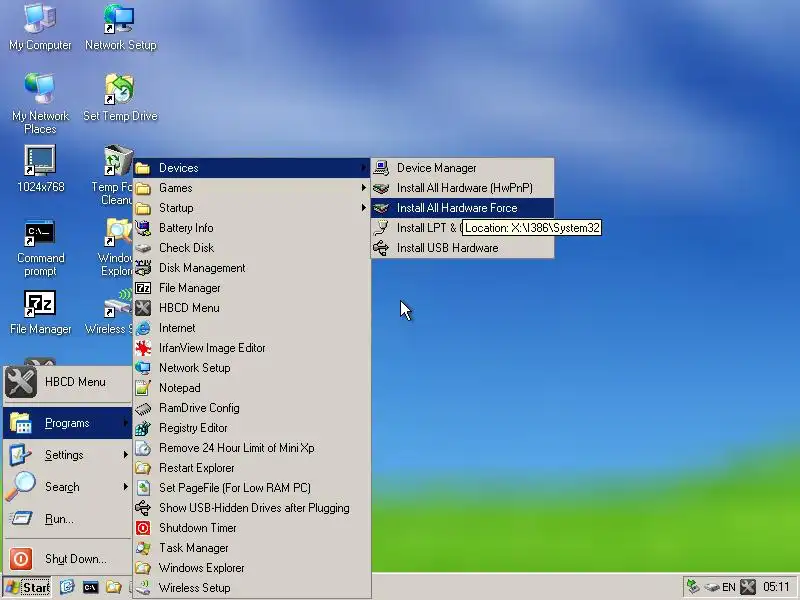Click the red IrfanView icon
The width and height of the screenshot is (800, 600).
pos(143,348)
